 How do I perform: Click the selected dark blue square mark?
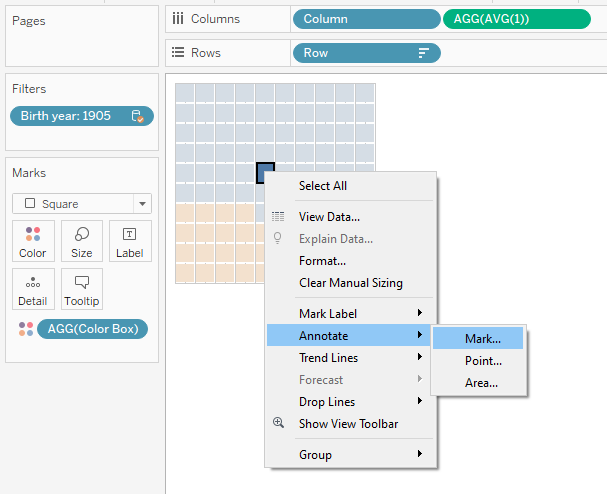click(x=264, y=171)
